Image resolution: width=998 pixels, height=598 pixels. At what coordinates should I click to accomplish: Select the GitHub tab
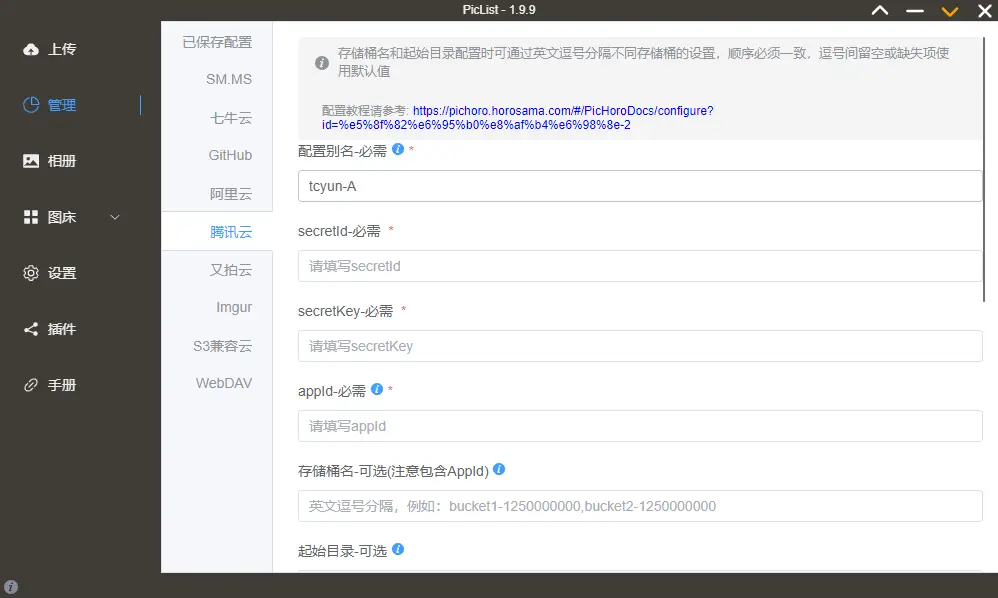tap(230, 155)
